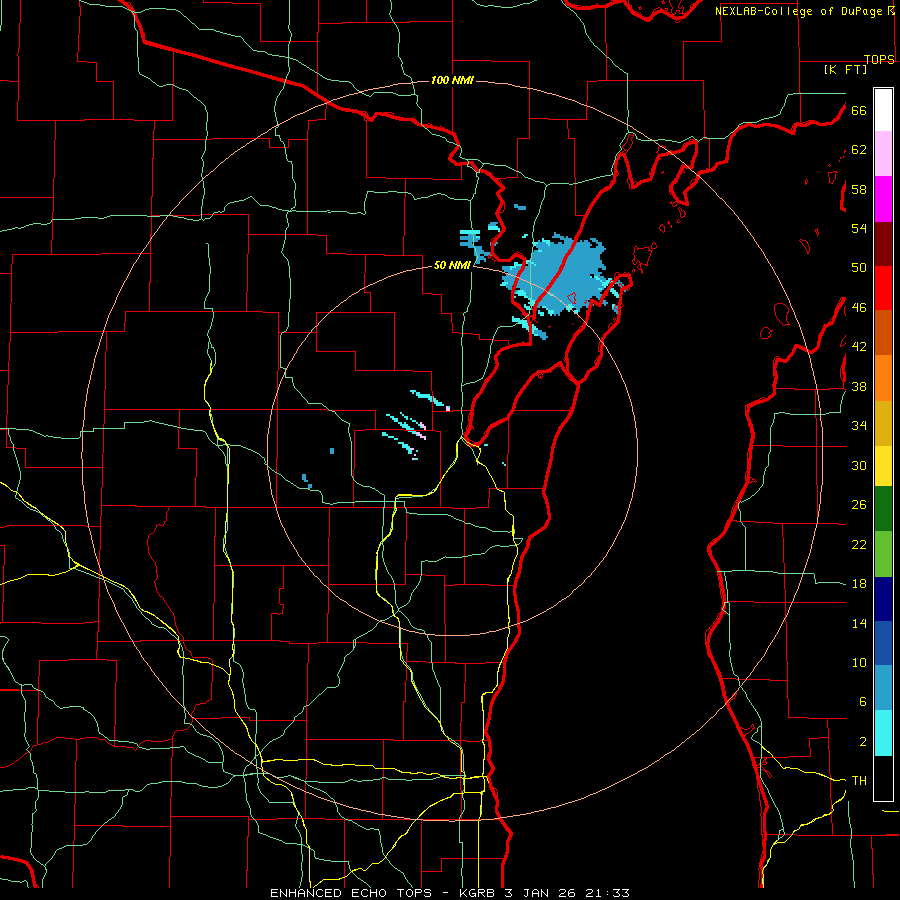The height and width of the screenshot is (900, 900).
Task: Click the "14" legend value
Action: pos(858,623)
